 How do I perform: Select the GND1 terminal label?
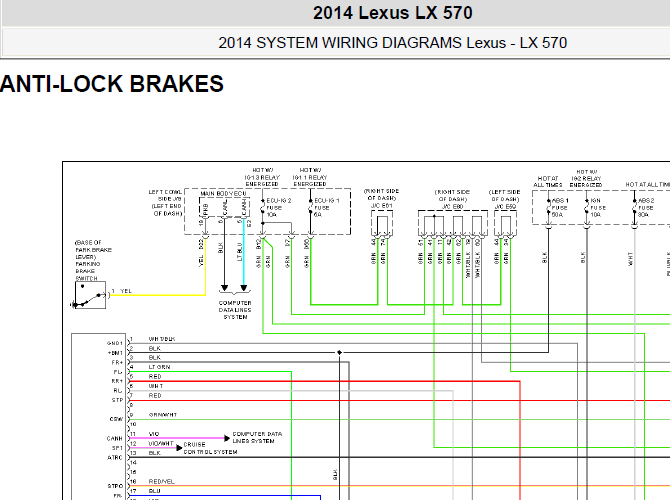(115, 343)
